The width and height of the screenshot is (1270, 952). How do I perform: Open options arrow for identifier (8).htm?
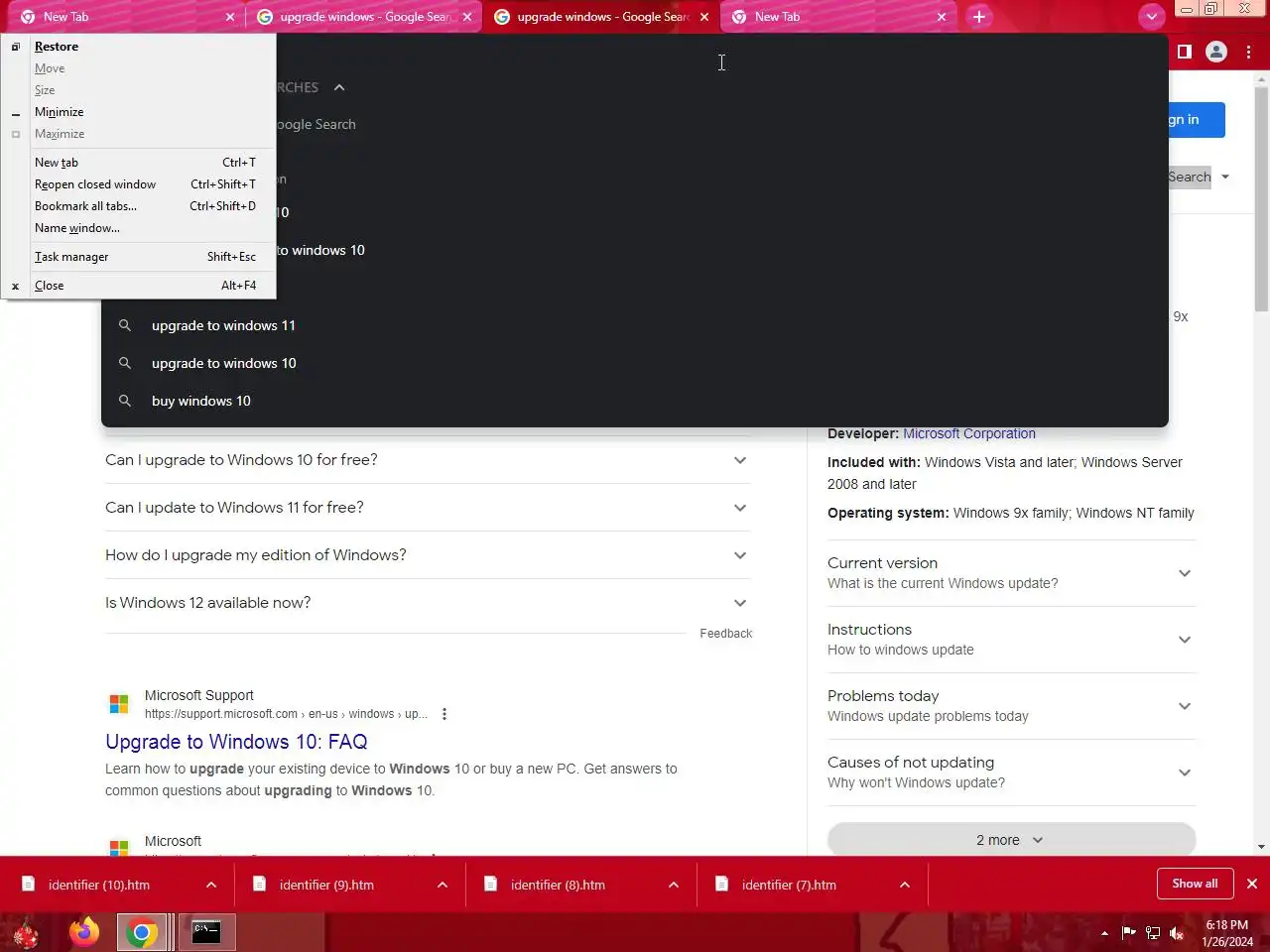(674, 885)
